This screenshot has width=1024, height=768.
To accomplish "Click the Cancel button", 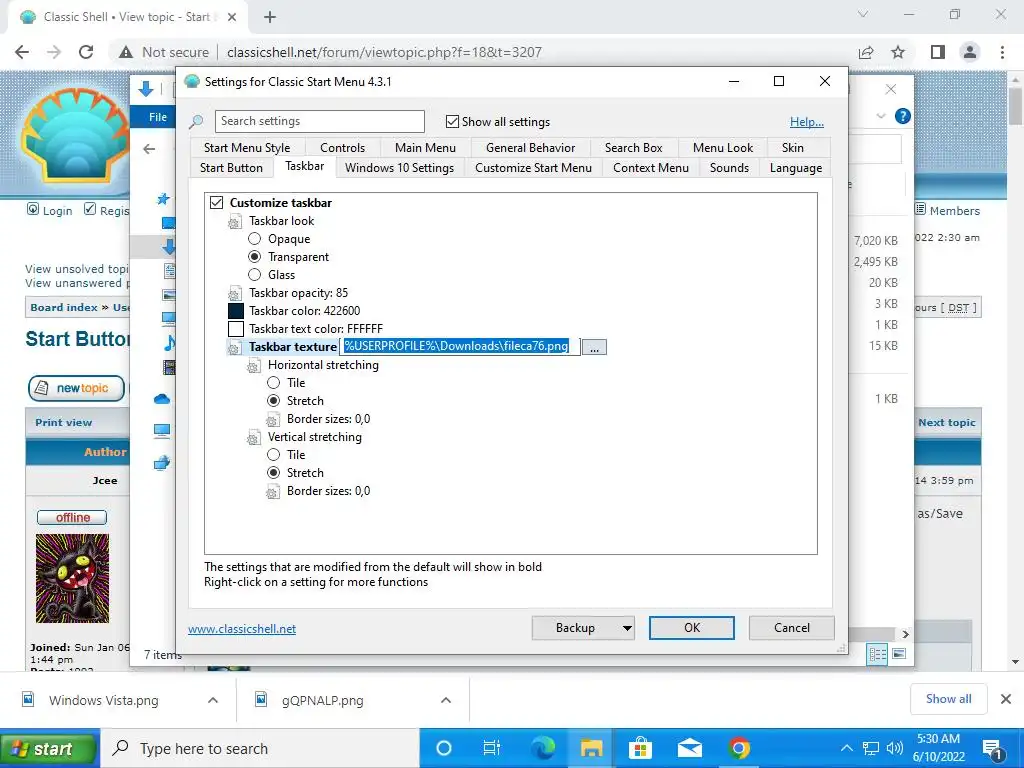I will click(x=792, y=628).
